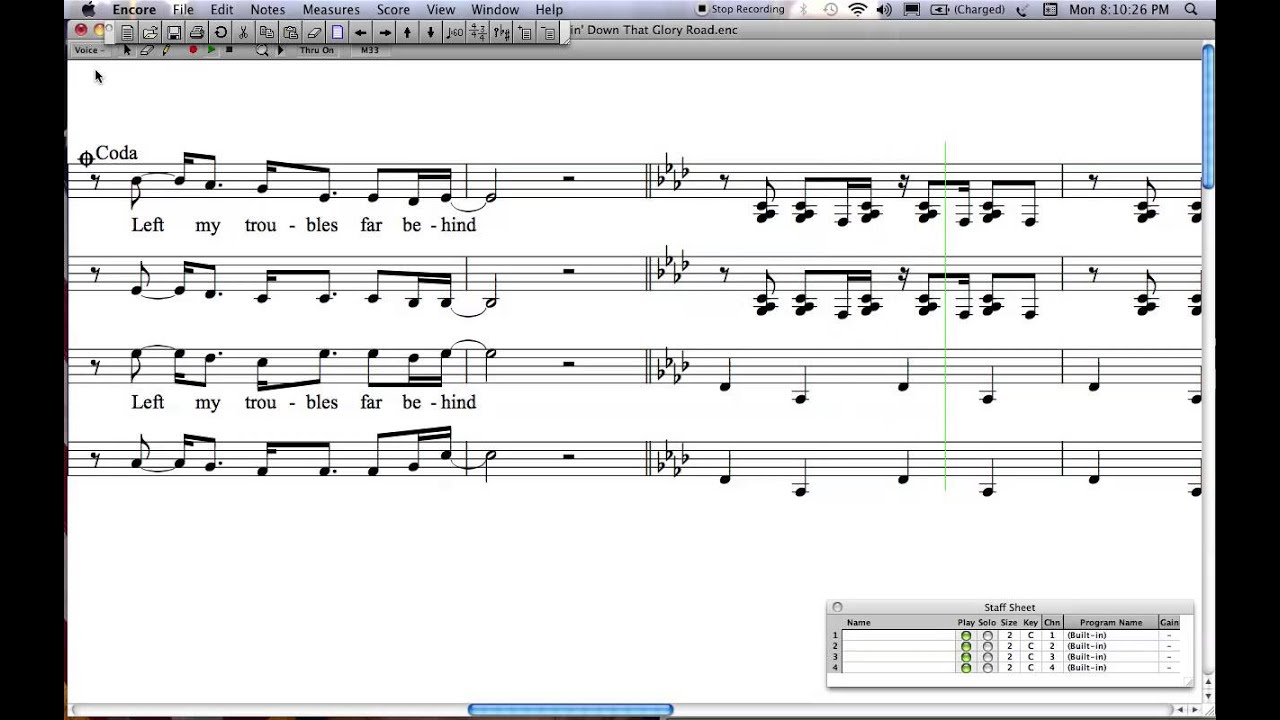Open a file with the folder icon
The image size is (1280, 720).
pos(150,32)
